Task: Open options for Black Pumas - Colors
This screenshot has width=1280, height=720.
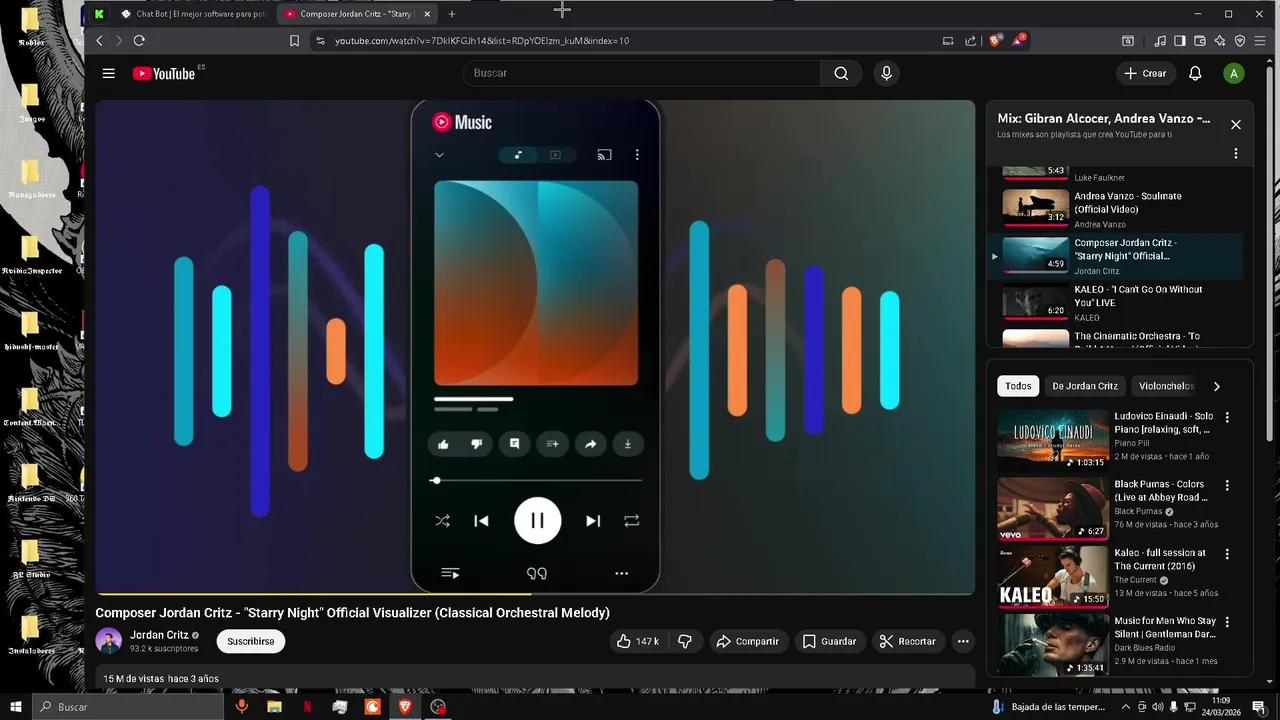Action: pos(1227,485)
